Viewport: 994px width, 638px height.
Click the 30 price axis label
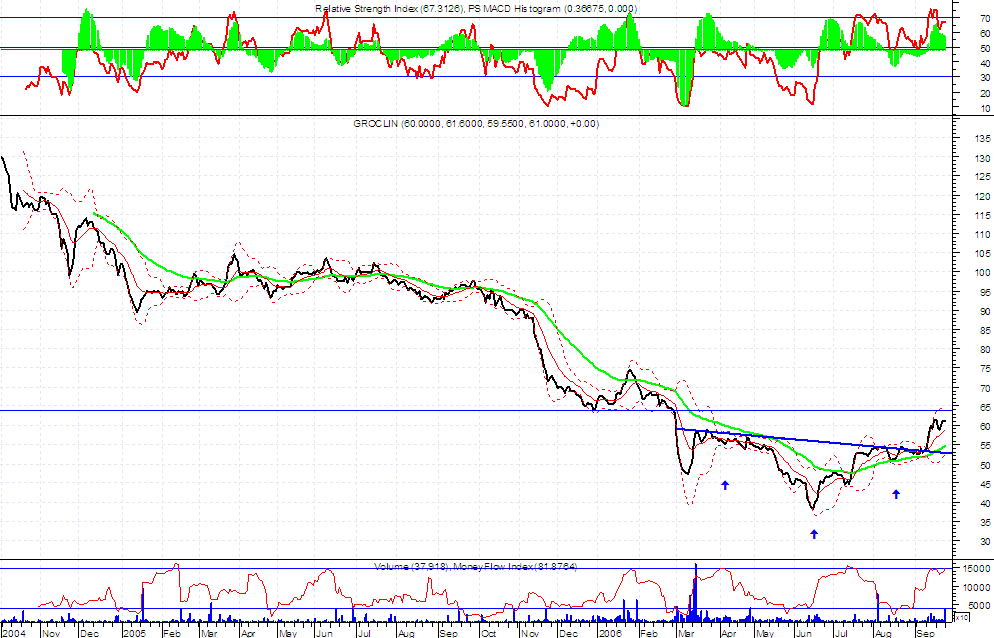click(968, 542)
